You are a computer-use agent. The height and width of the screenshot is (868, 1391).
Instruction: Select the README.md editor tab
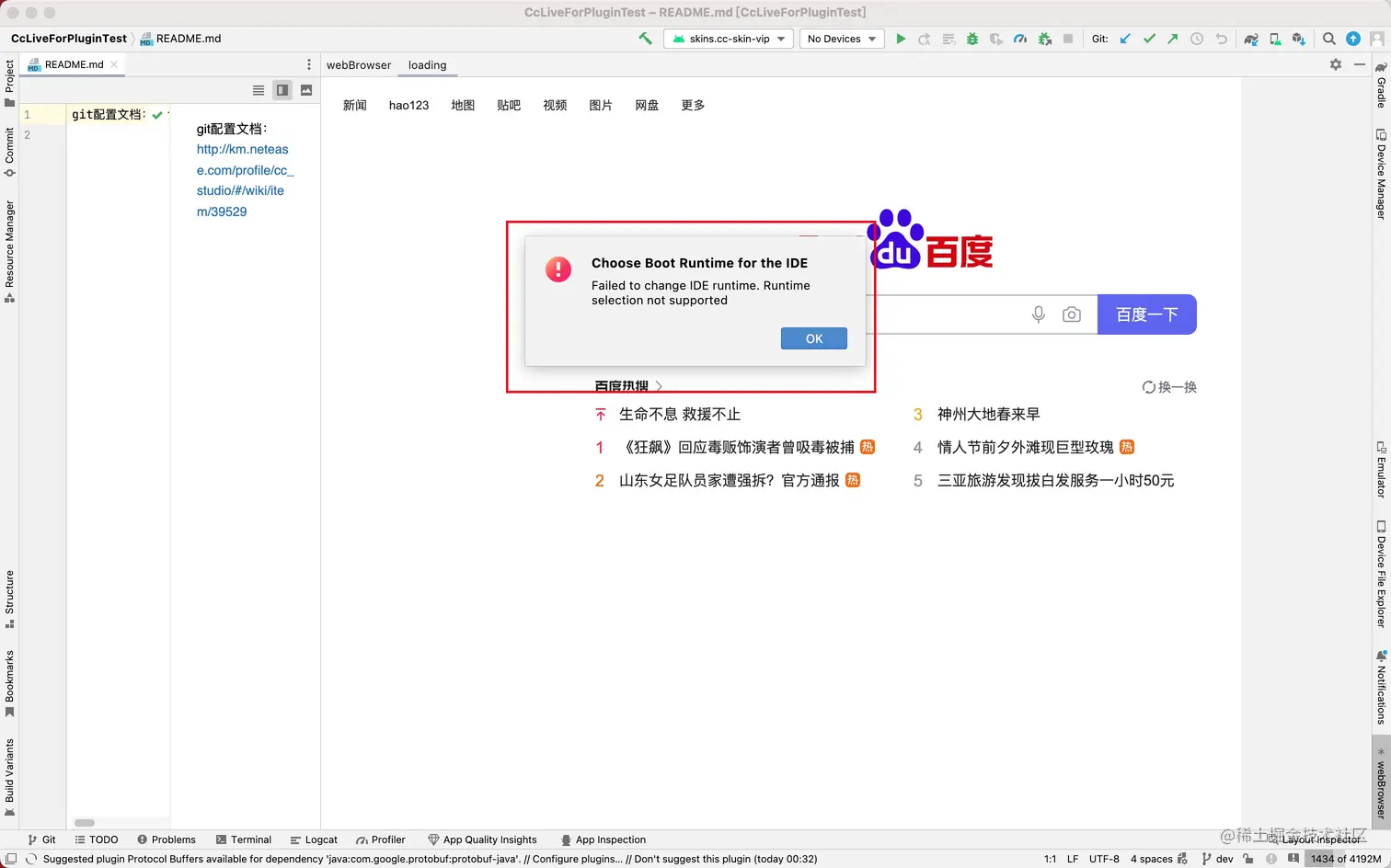coord(74,64)
